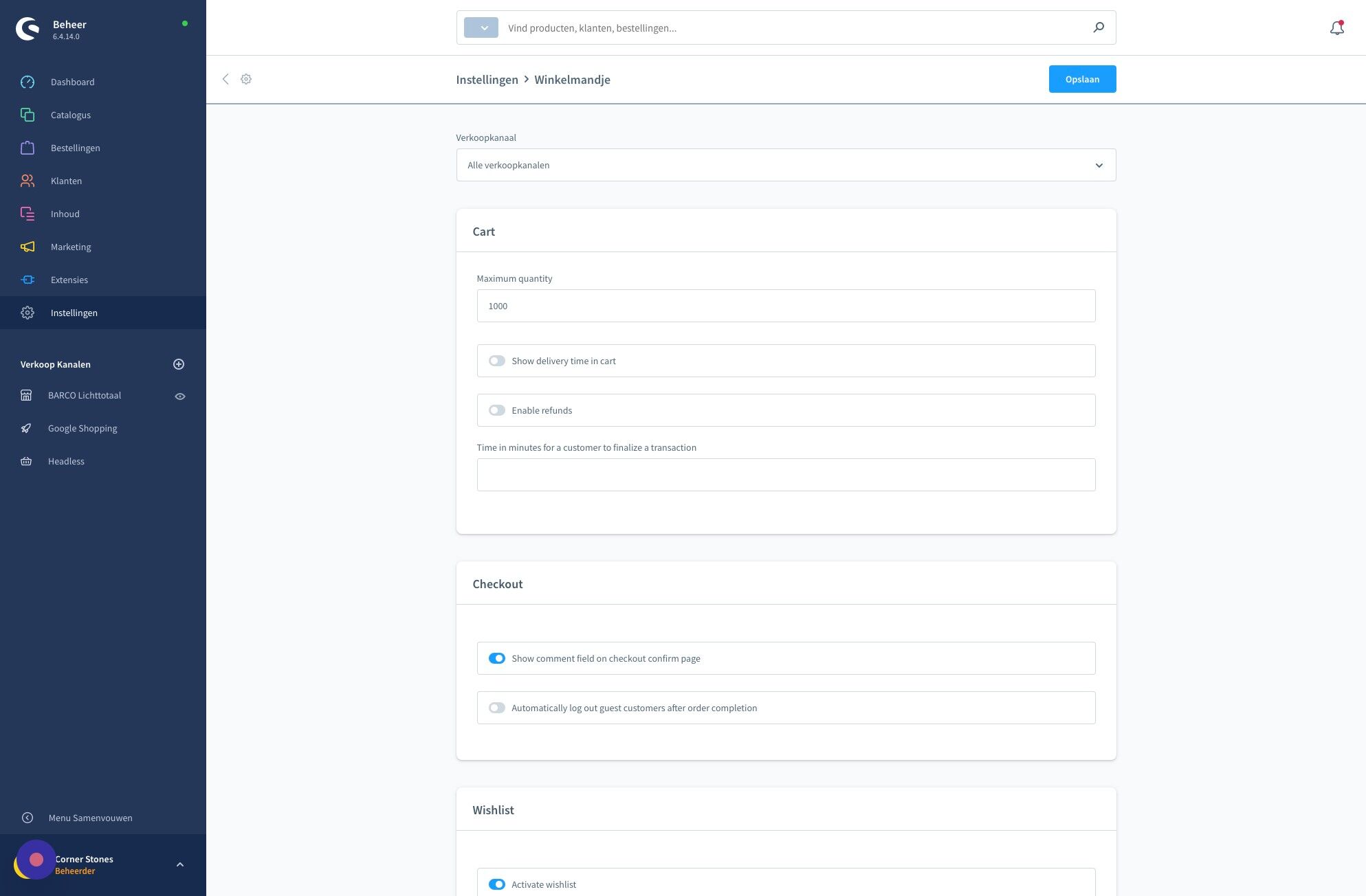The width and height of the screenshot is (1366, 896).
Task: Click the Extensies plug icon
Action: (x=27, y=280)
